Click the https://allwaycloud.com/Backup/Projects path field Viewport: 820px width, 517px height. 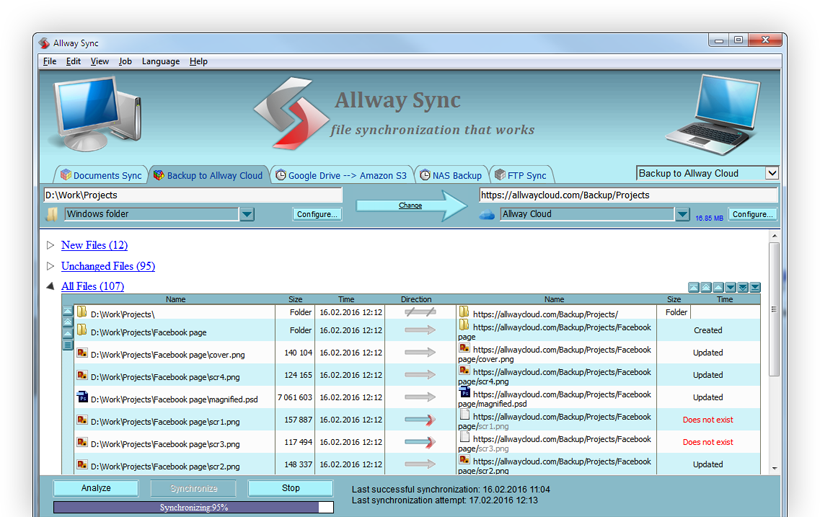pyautogui.click(x=628, y=195)
